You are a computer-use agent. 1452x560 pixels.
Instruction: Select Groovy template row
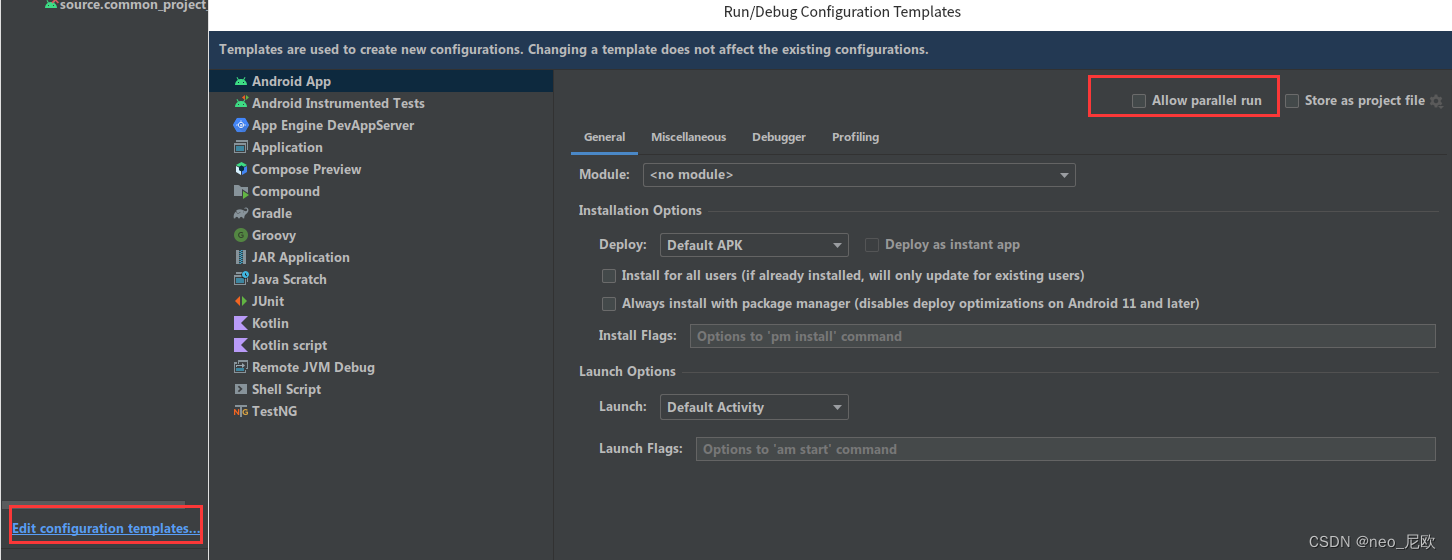(x=381, y=235)
